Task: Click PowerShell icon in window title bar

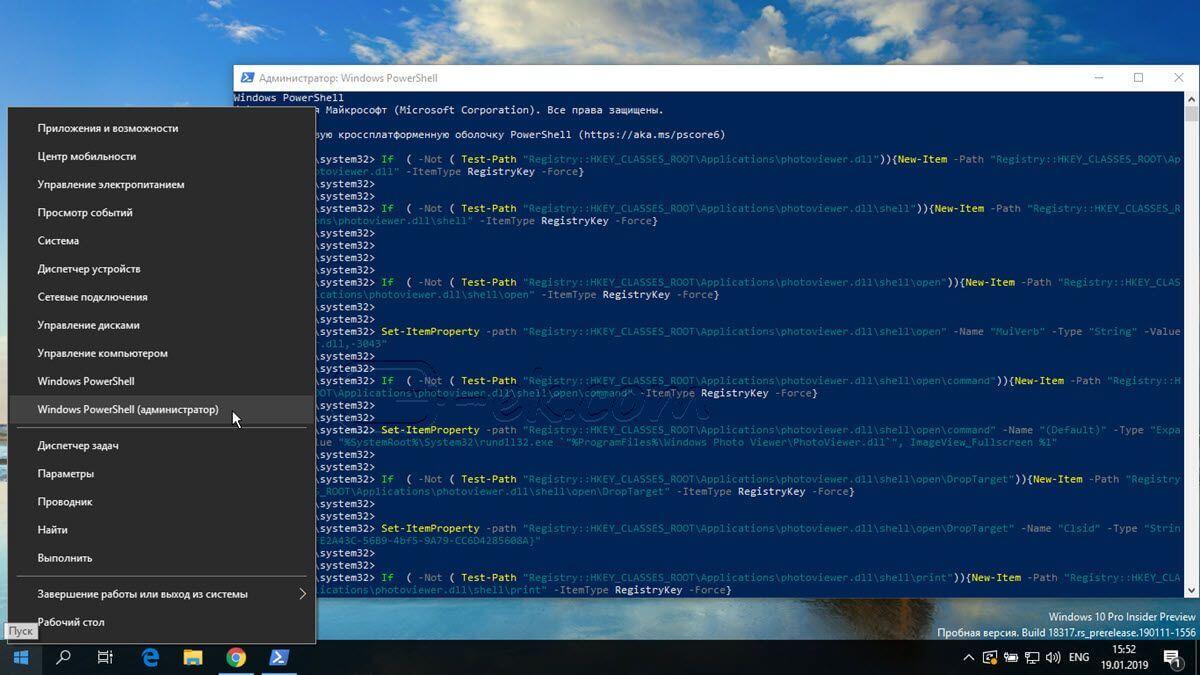Action: pos(246,78)
